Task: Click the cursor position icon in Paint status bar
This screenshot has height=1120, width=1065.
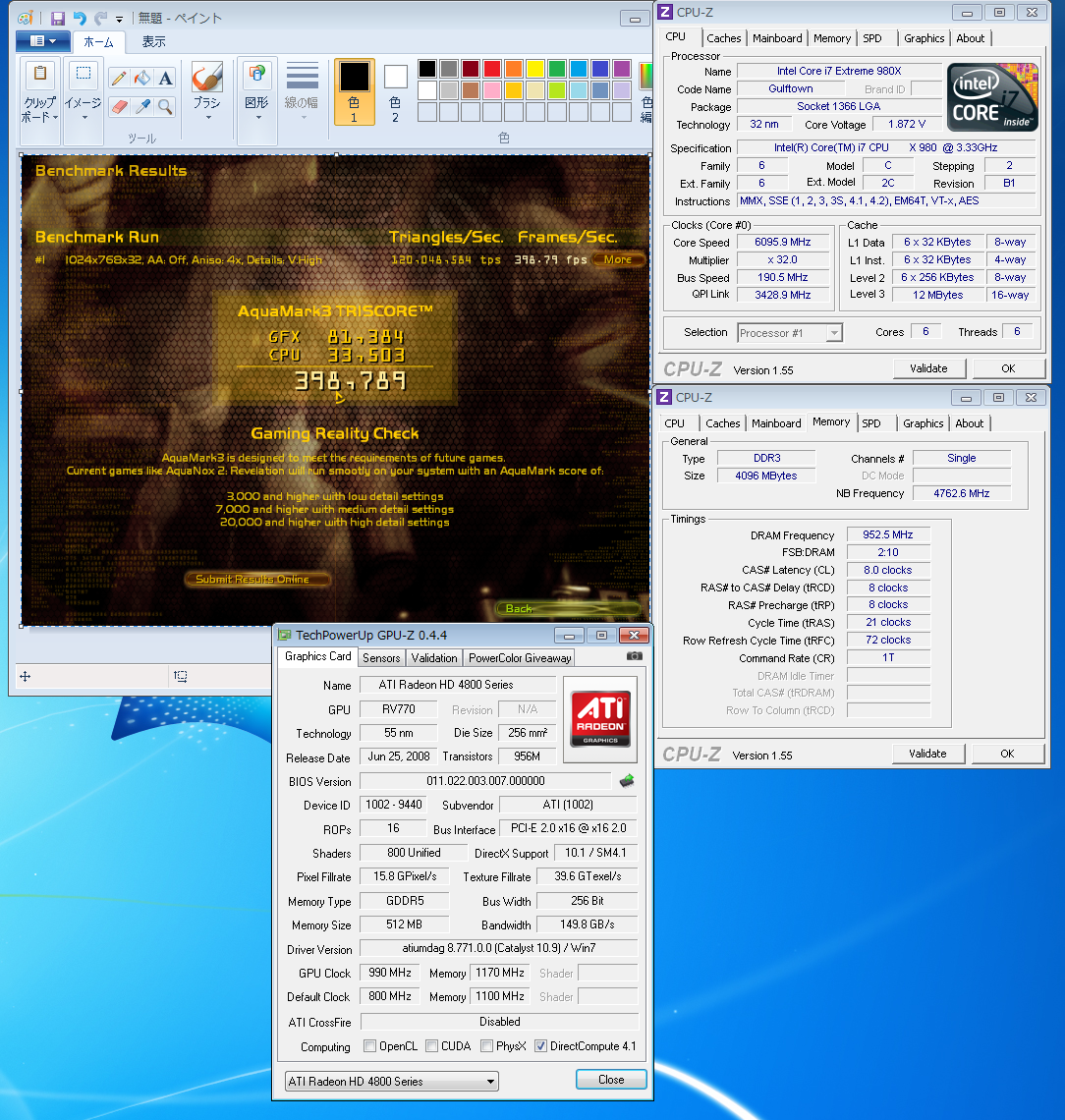Action: 25,677
